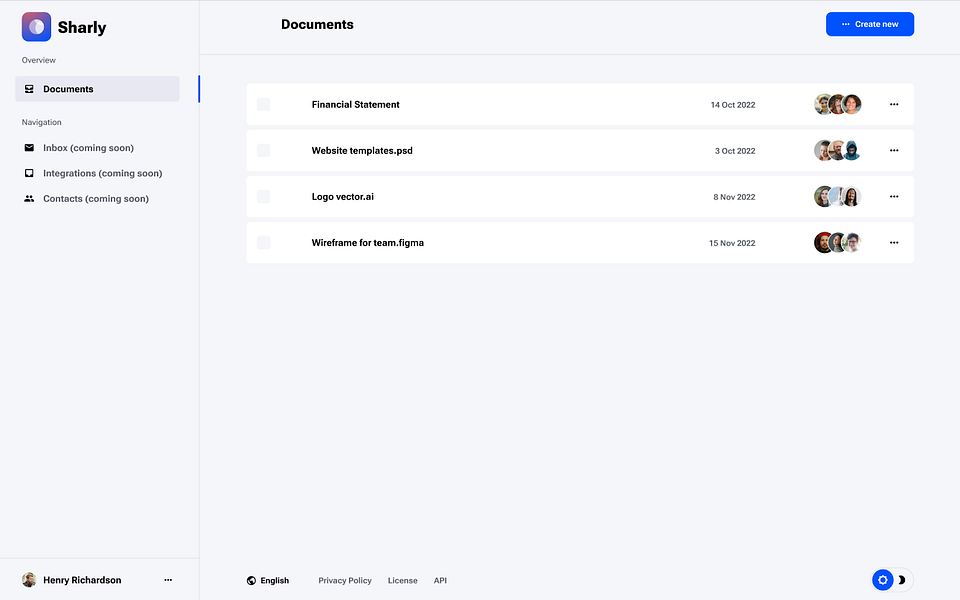
Task: Tick the Wireframe for team.figma checkbox
Action: pos(263,242)
